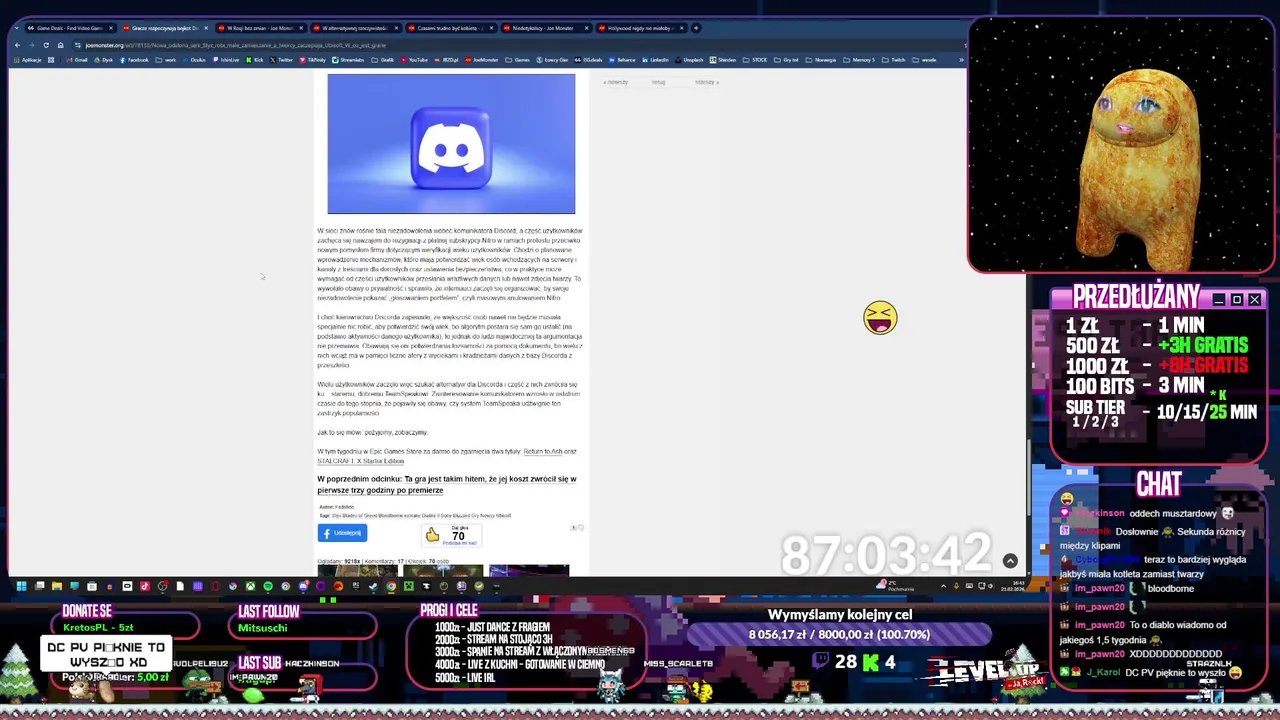Open Xbox app from the taskbar

tap(250, 586)
